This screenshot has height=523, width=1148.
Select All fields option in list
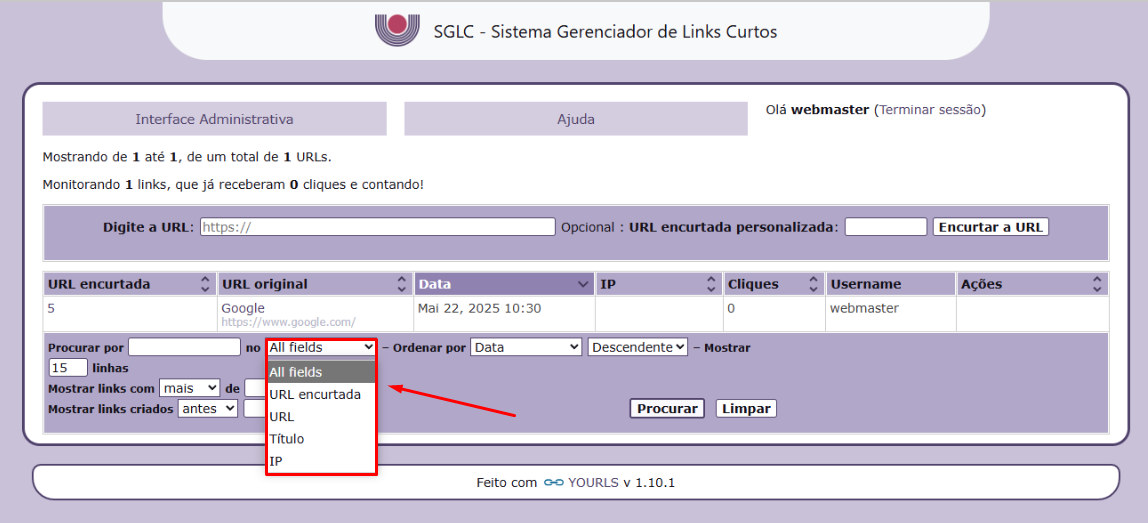click(321, 372)
